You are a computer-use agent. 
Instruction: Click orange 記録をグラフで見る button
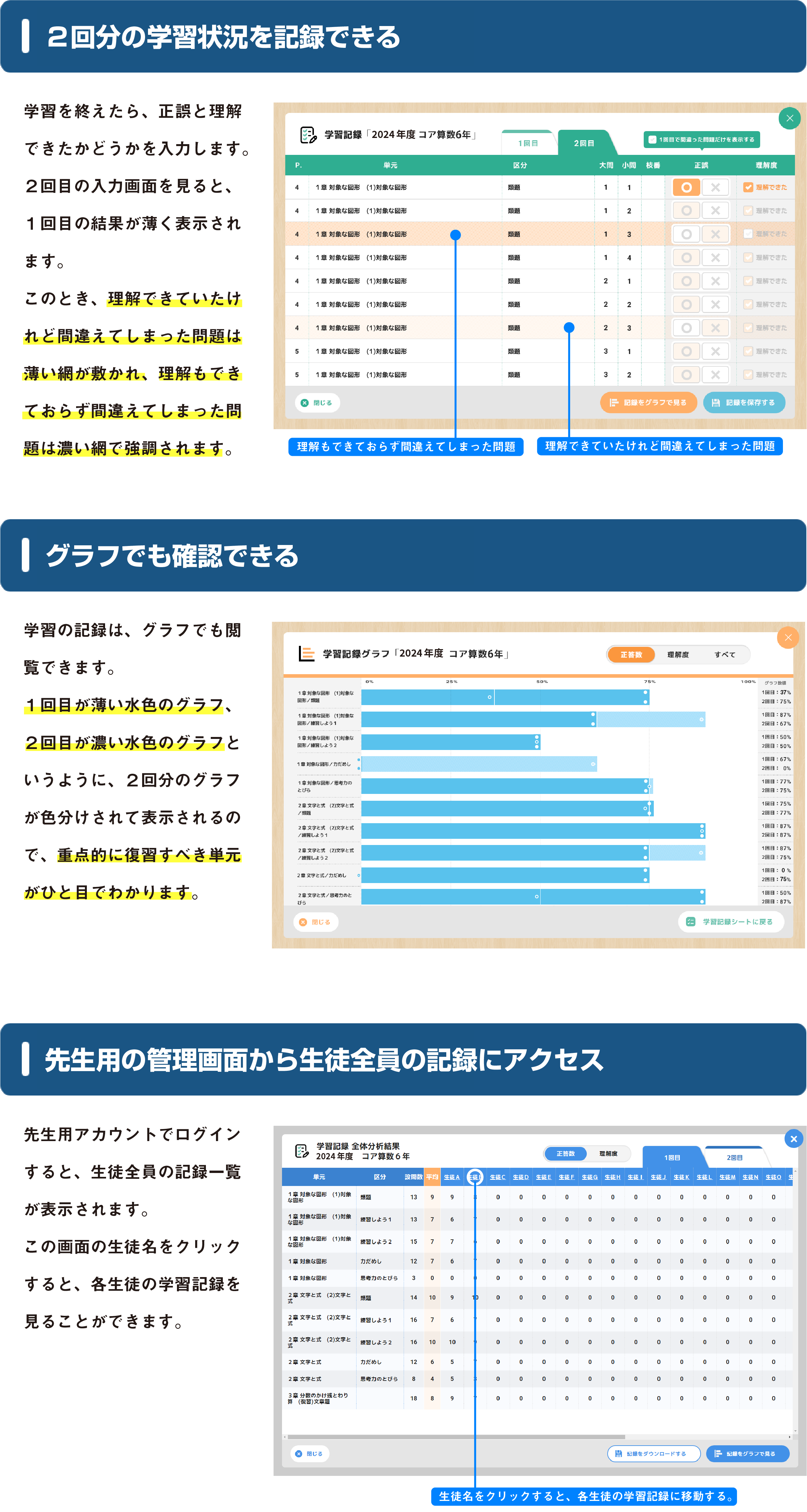click(x=648, y=403)
